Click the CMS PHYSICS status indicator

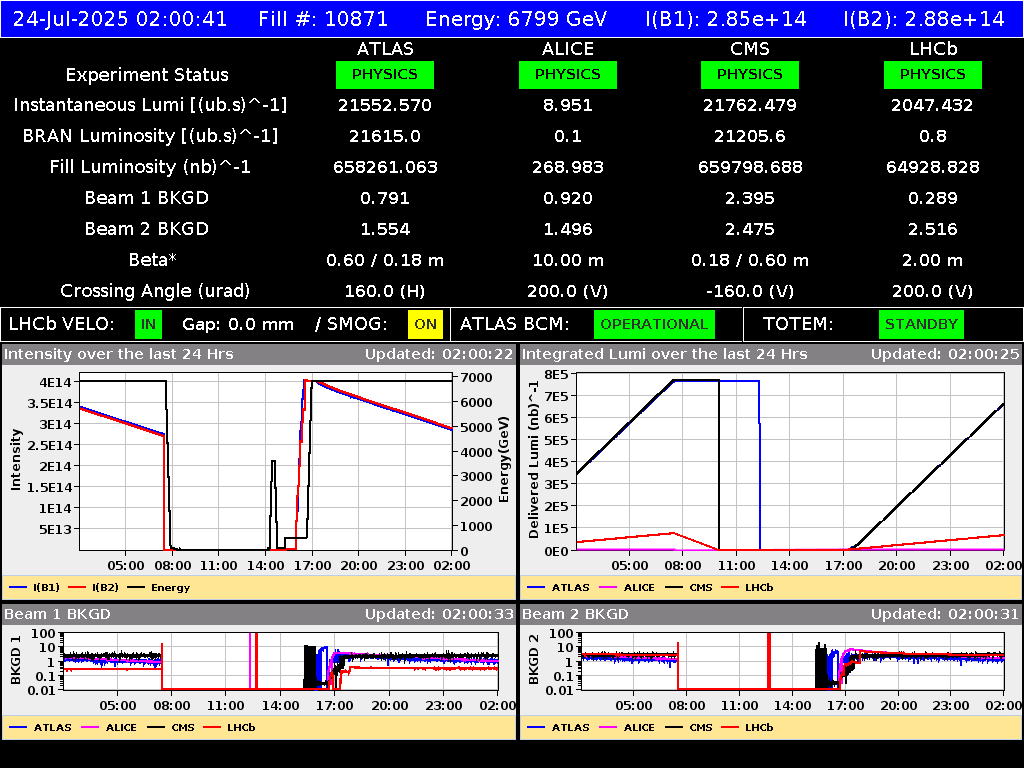750,74
